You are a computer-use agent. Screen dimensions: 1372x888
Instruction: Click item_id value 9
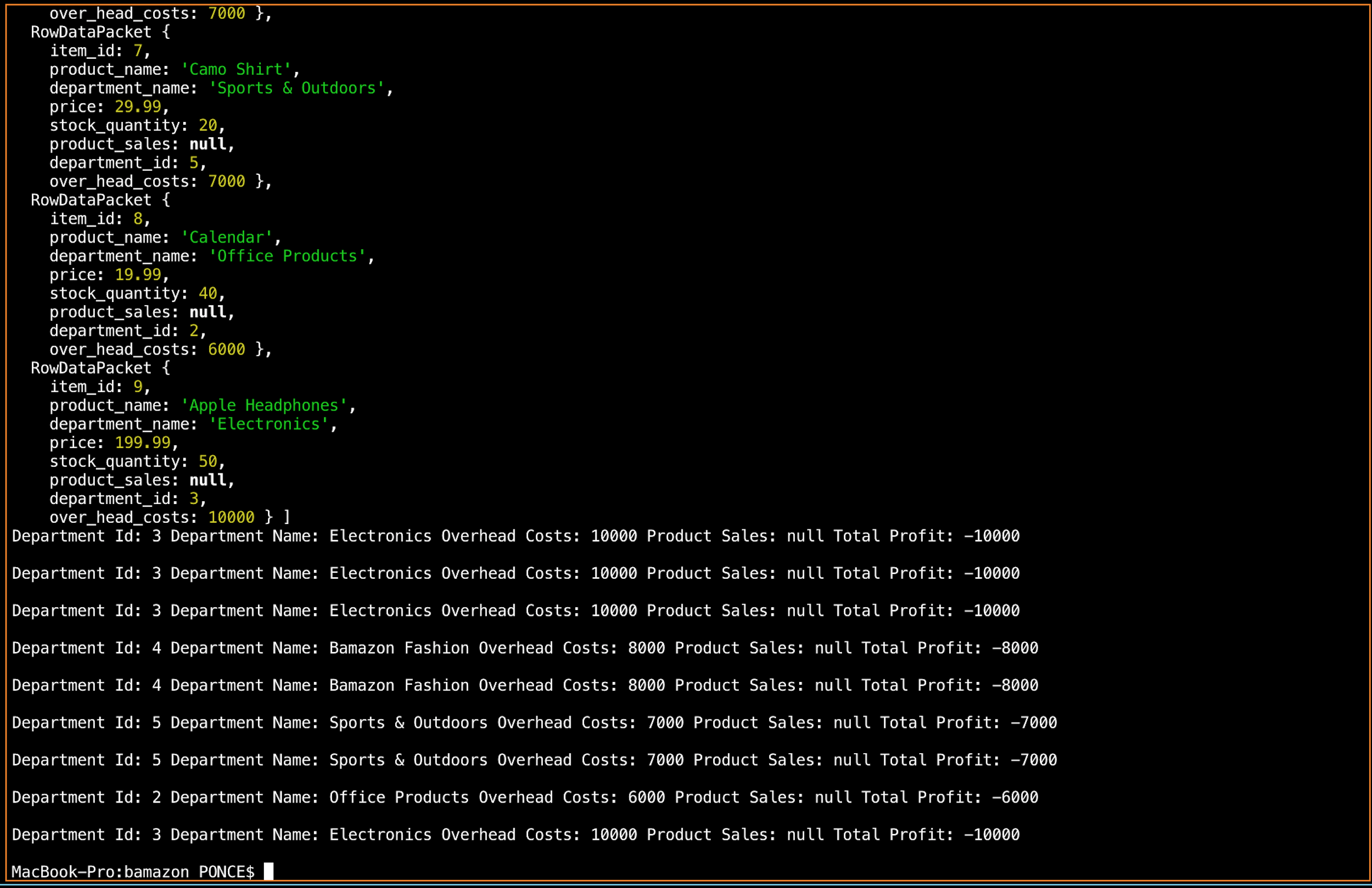pyautogui.click(x=138, y=387)
